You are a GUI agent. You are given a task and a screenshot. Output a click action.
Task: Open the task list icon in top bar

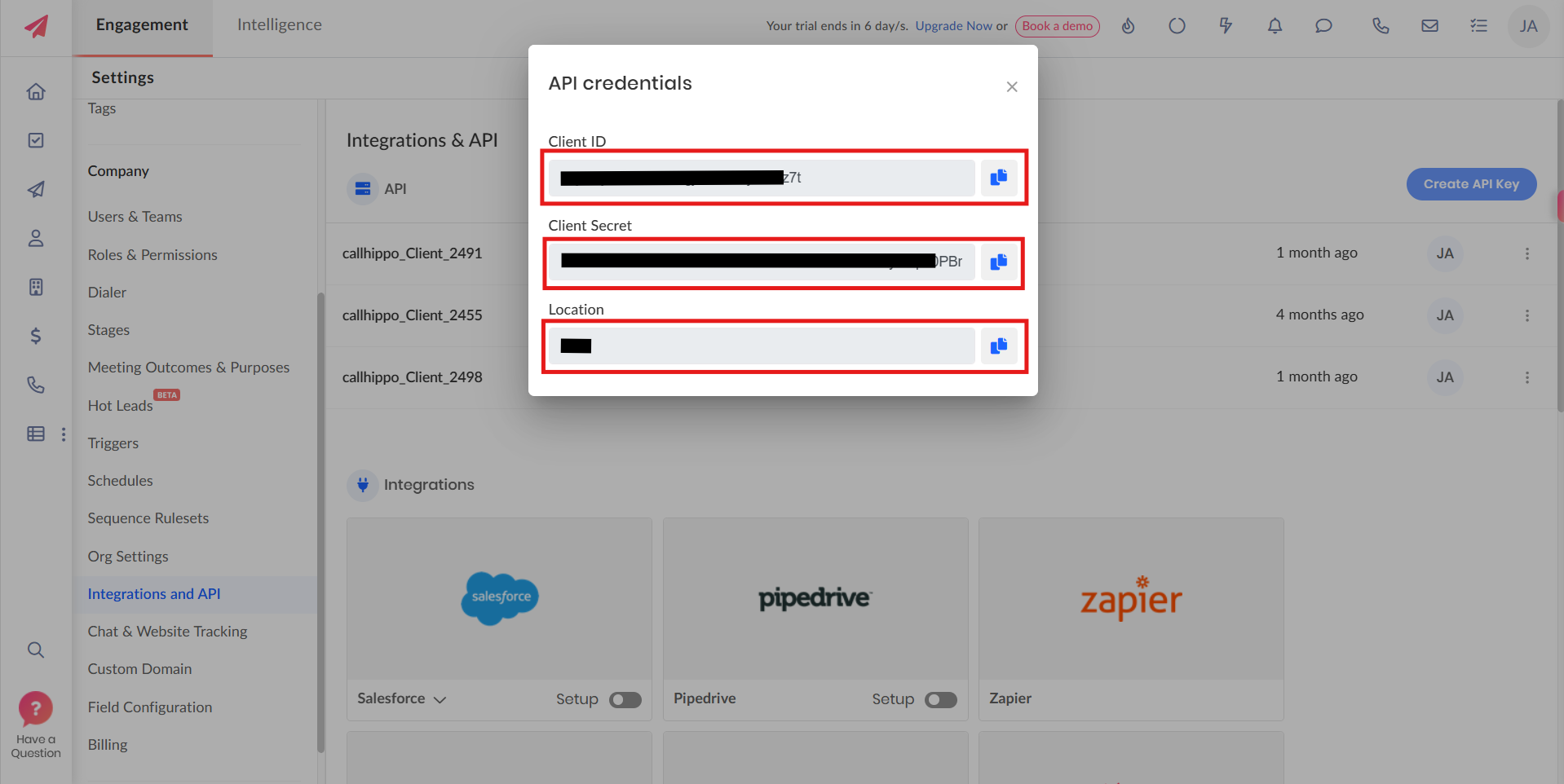[x=1478, y=26]
